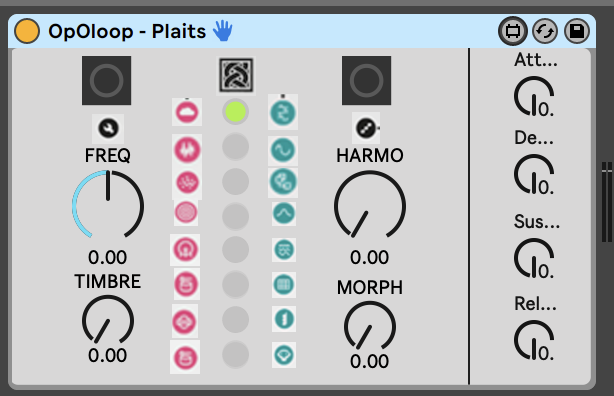This screenshot has width=614, height=396.
Task: Click the HARMO knob
Action: [370, 204]
